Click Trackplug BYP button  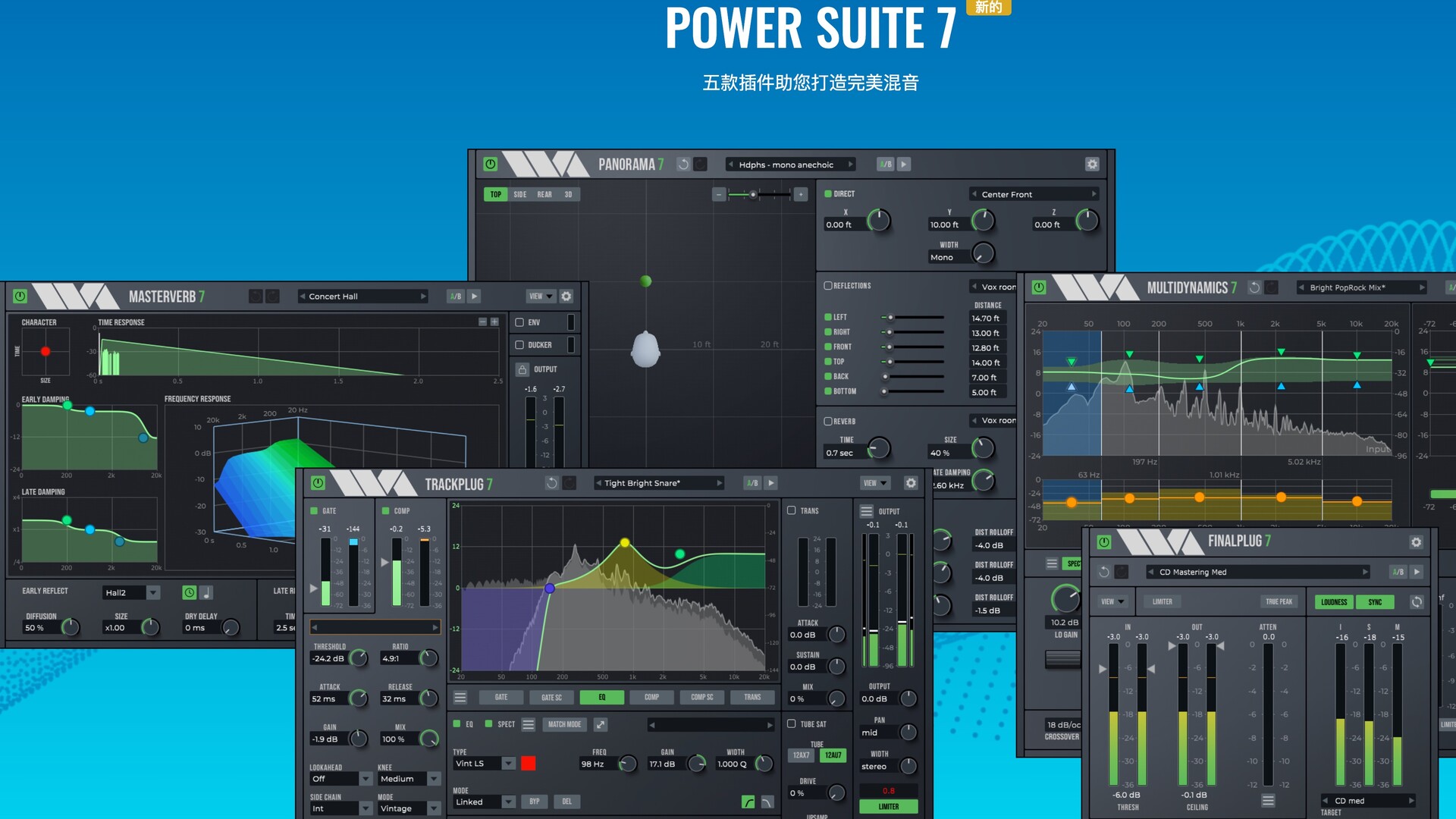pos(535,802)
